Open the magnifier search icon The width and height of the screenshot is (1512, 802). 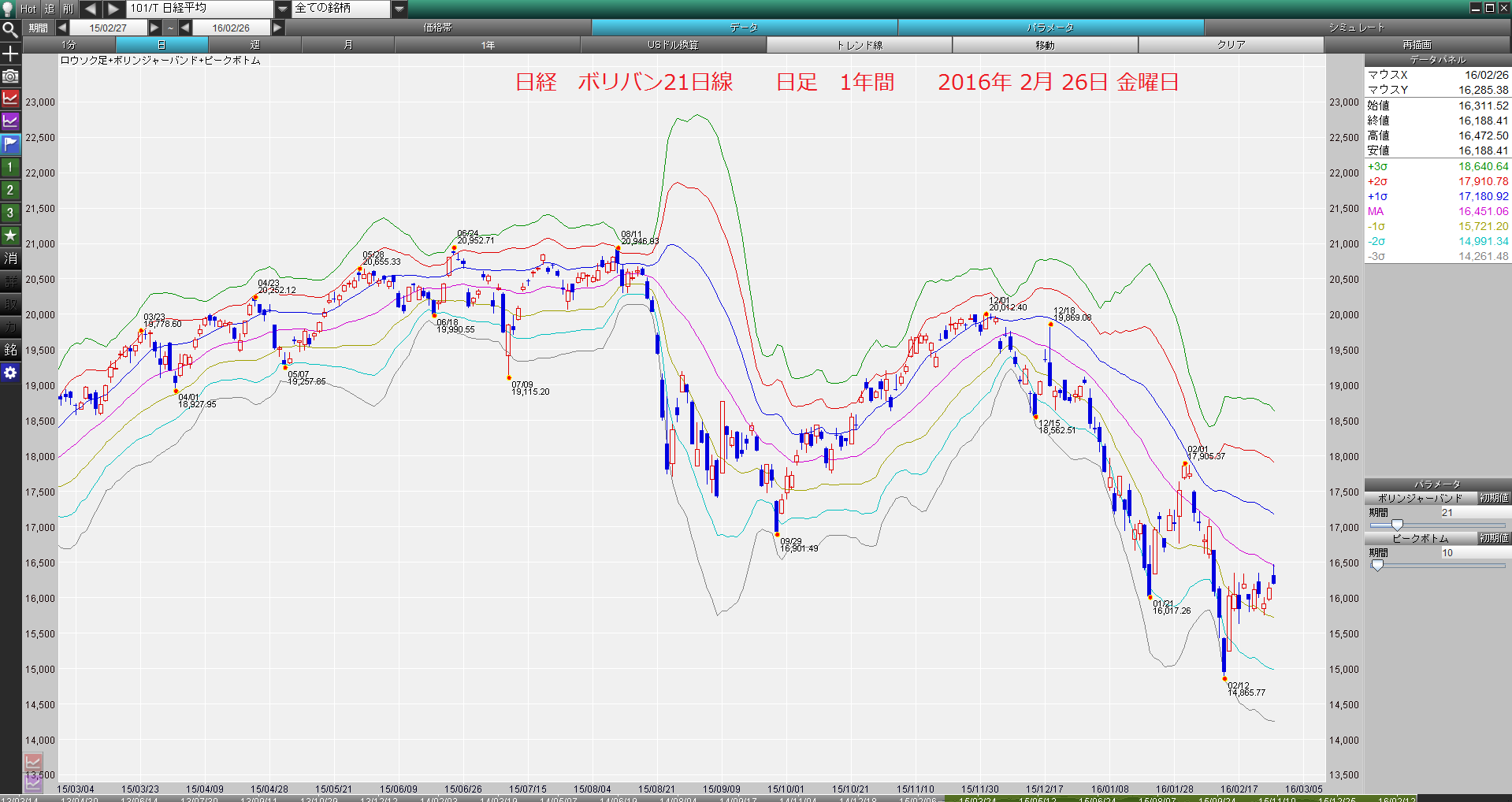coord(10,31)
